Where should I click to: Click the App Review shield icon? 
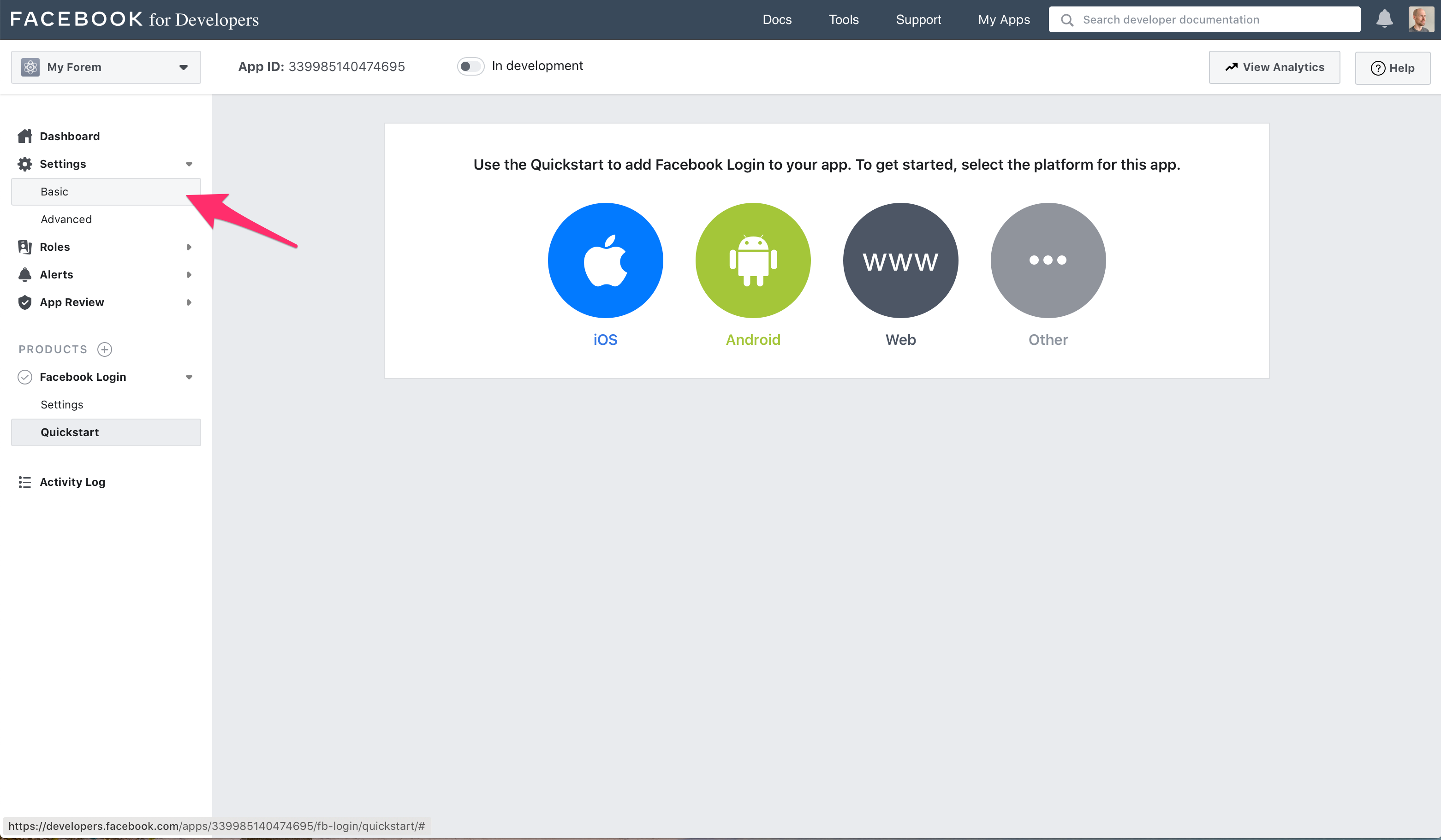(24, 302)
